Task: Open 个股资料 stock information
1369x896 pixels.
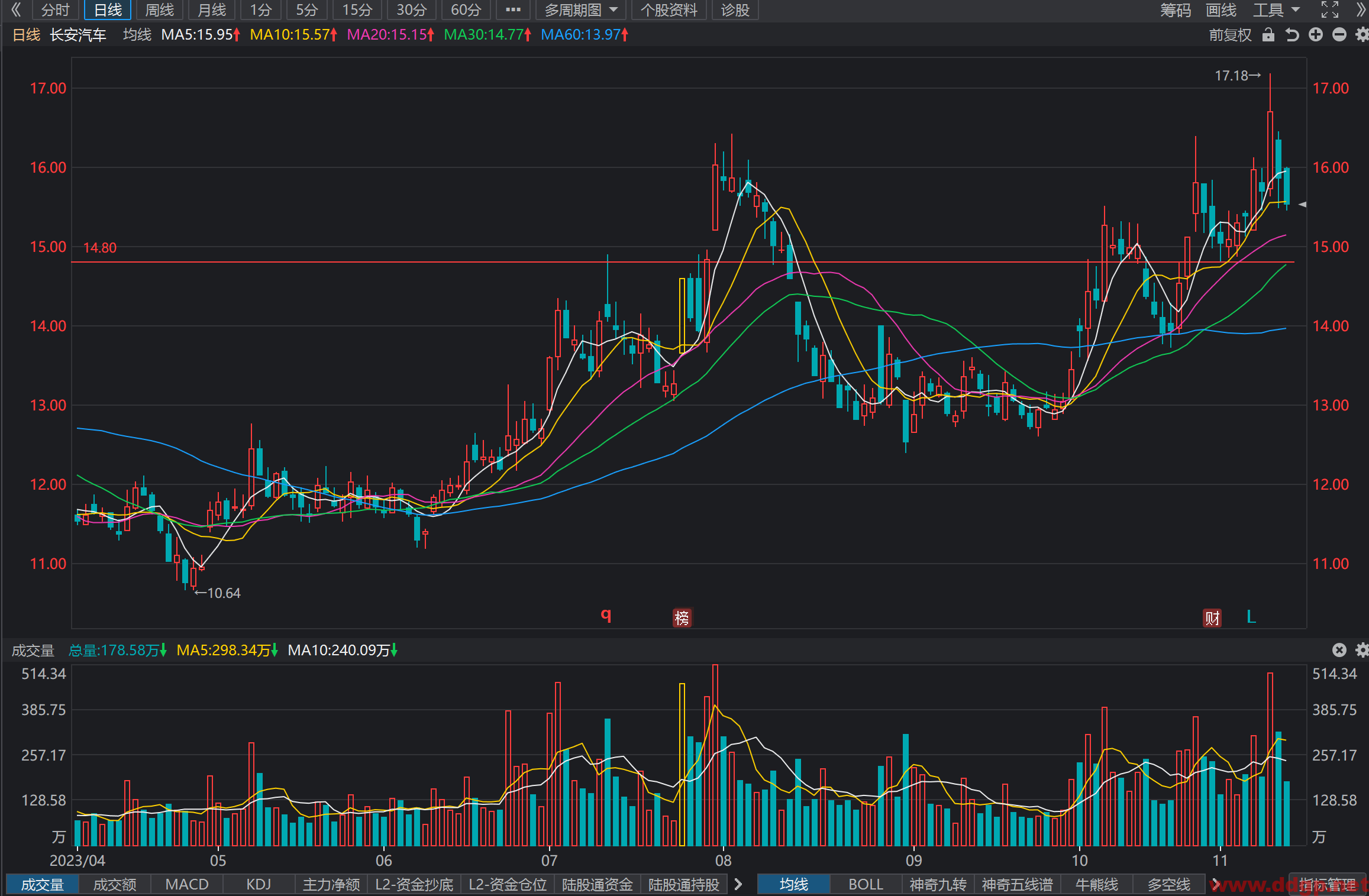Action: pos(669,10)
